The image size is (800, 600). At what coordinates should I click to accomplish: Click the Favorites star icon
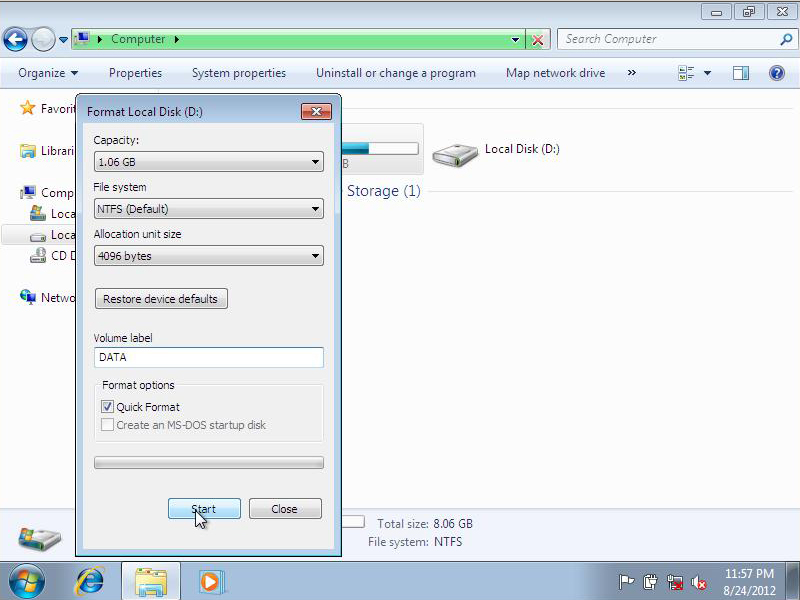tap(27, 108)
